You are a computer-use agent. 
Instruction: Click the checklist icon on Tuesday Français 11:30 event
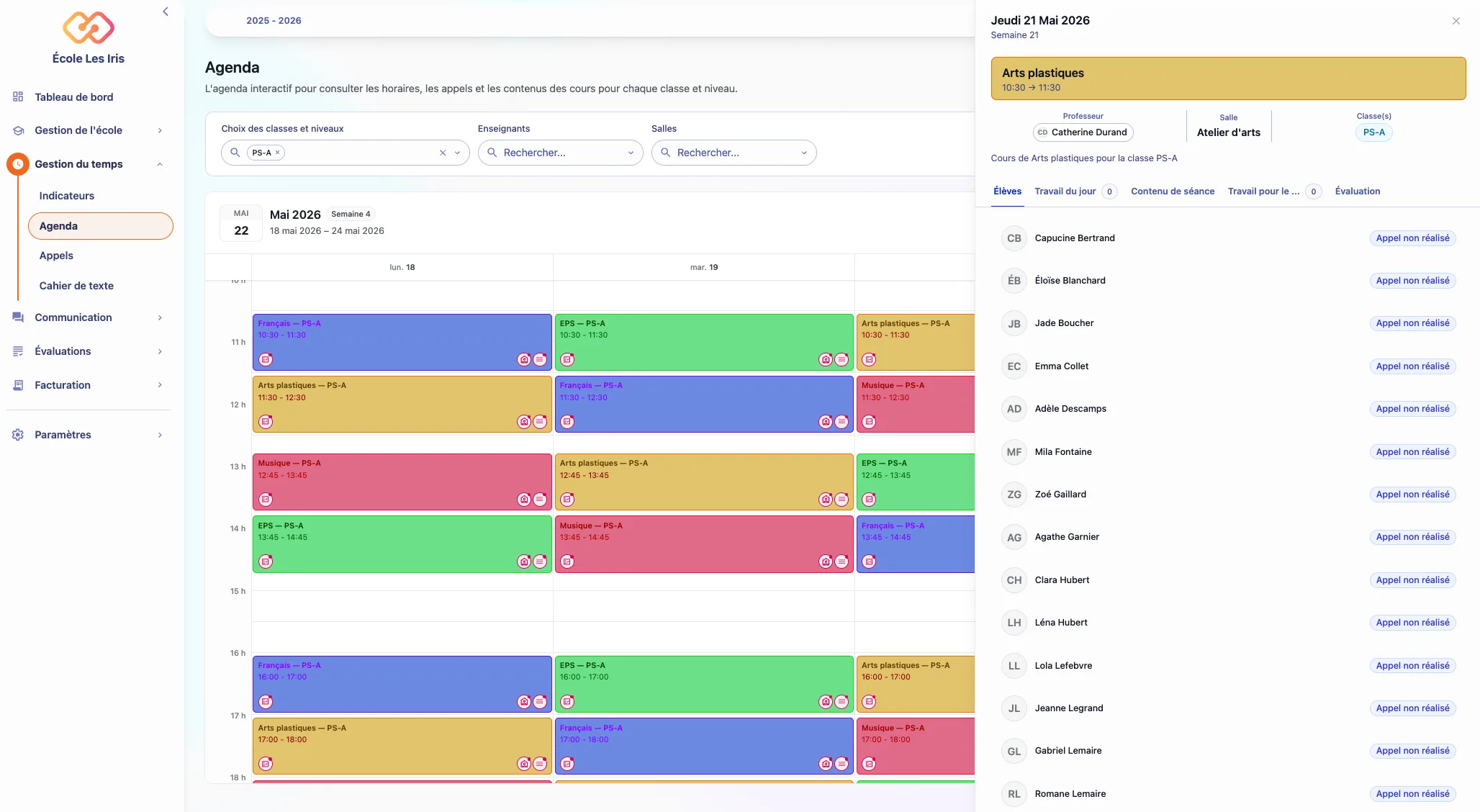pyautogui.click(x=567, y=422)
